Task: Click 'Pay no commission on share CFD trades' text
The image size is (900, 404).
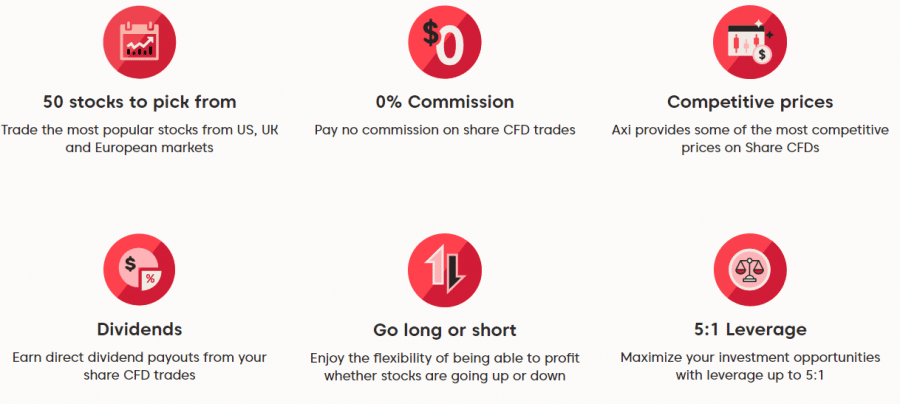Action: point(444,129)
